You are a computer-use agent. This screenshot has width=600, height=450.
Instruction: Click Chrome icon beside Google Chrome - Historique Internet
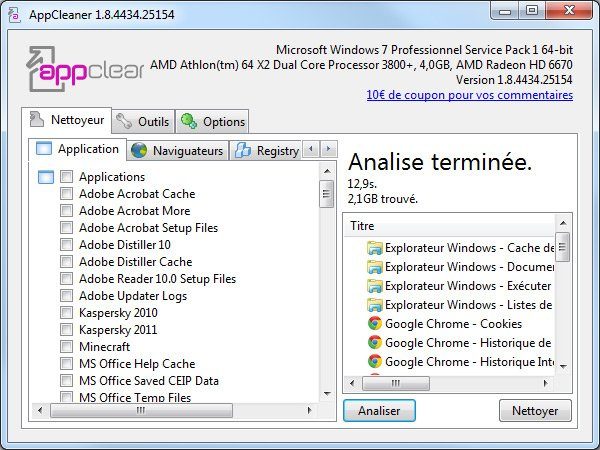click(375, 362)
